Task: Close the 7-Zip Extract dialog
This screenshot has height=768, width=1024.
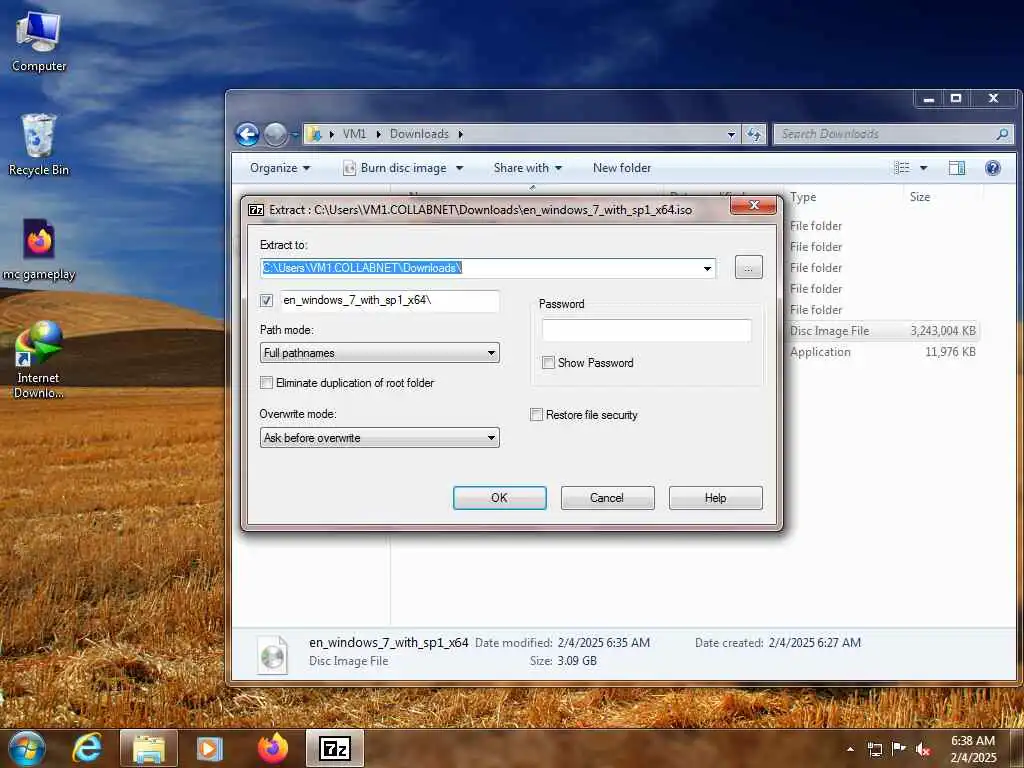Action: point(754,205)
